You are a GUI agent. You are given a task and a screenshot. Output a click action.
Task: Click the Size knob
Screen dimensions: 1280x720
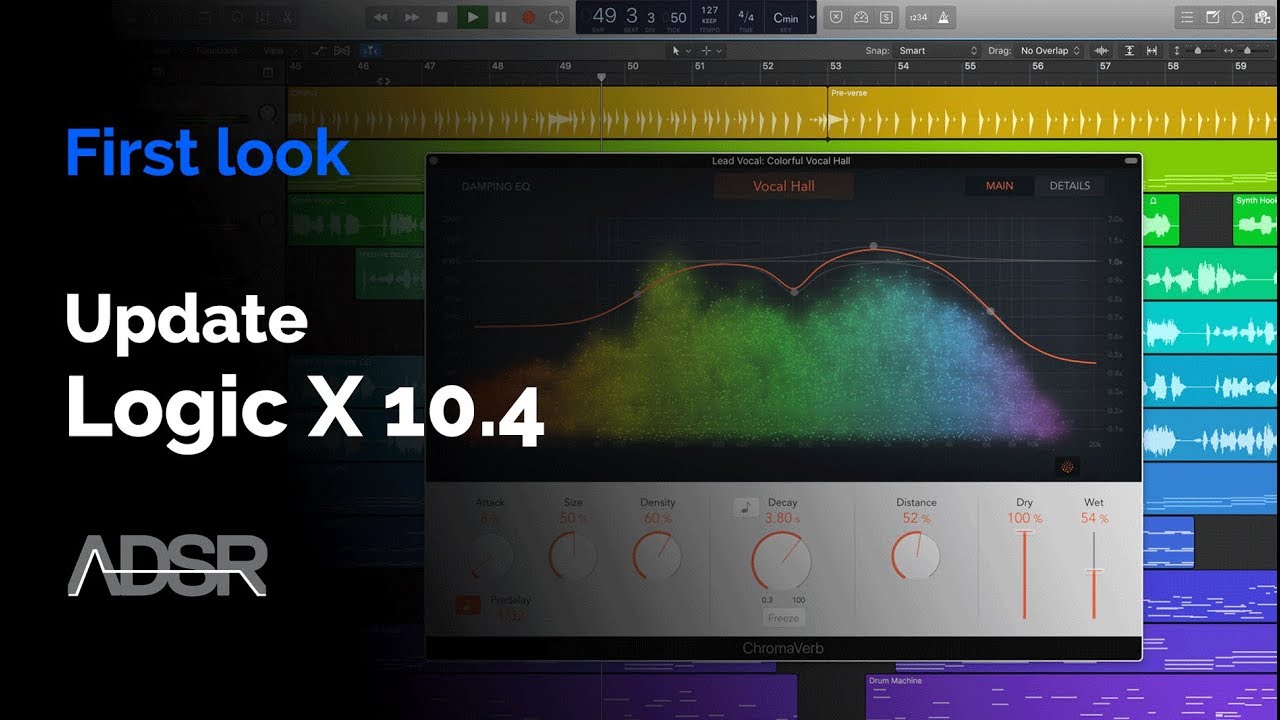573,557
